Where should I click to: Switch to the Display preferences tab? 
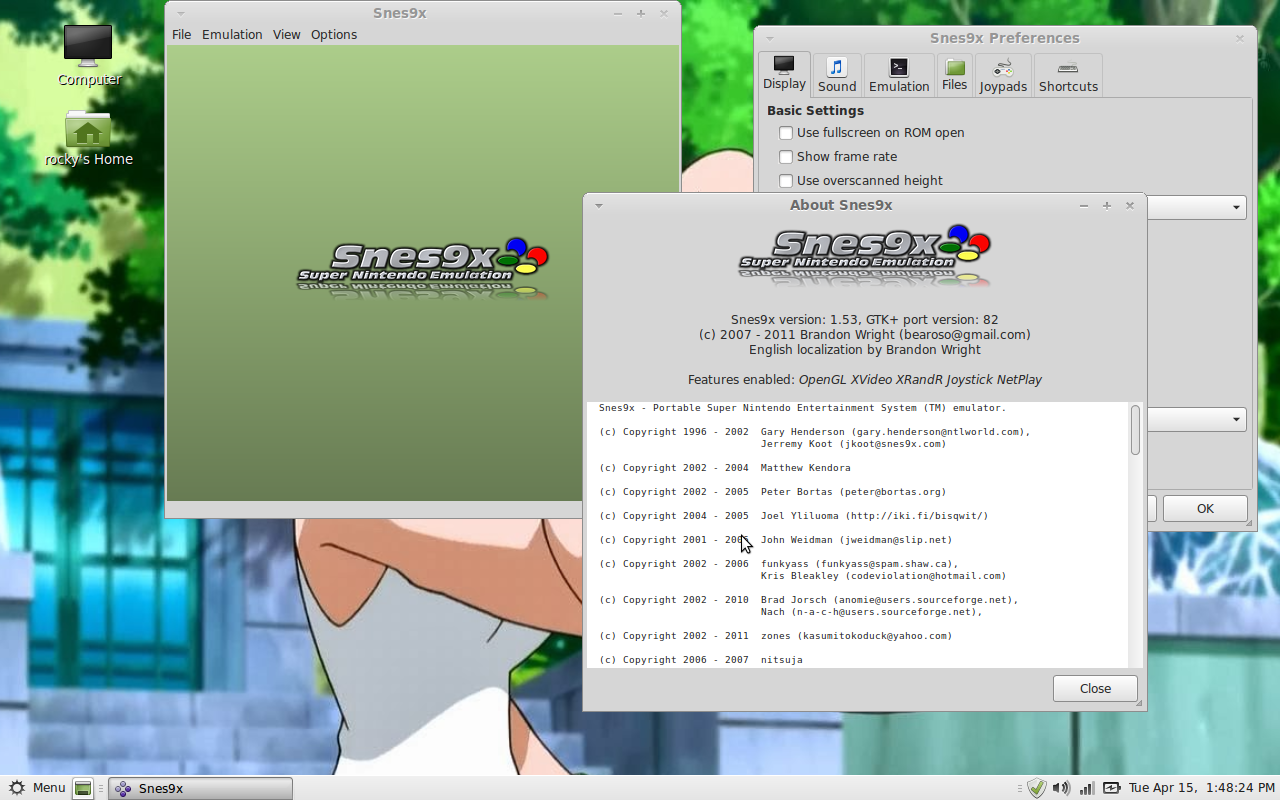784,74
